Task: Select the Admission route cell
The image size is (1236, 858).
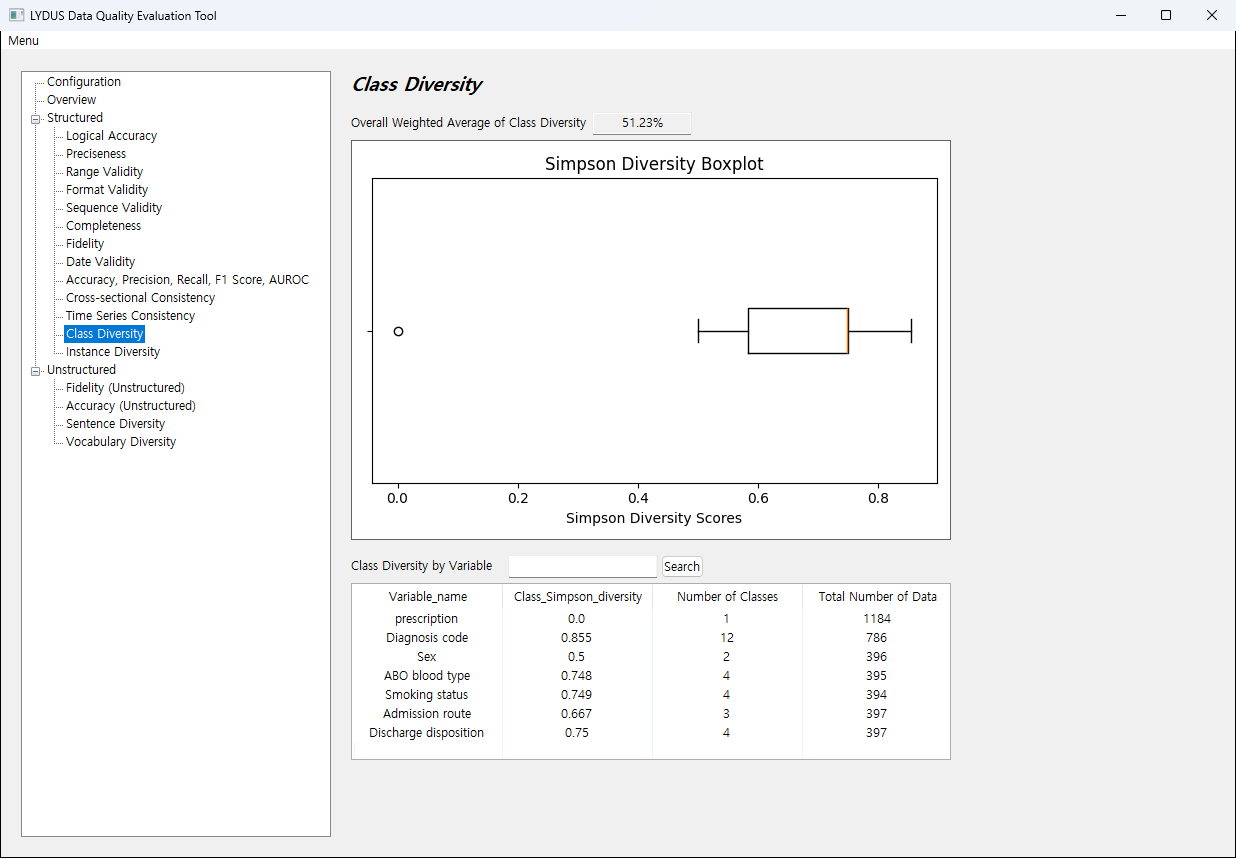Action: [427, 714]
